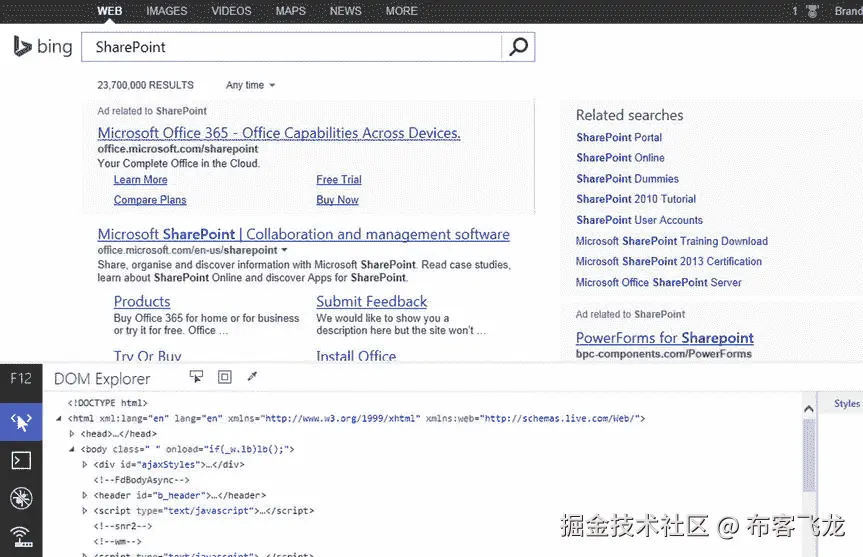Click the 23,700,000 RESULTS count text
Viewport: 863px width, 557px height.
(145, 85)
